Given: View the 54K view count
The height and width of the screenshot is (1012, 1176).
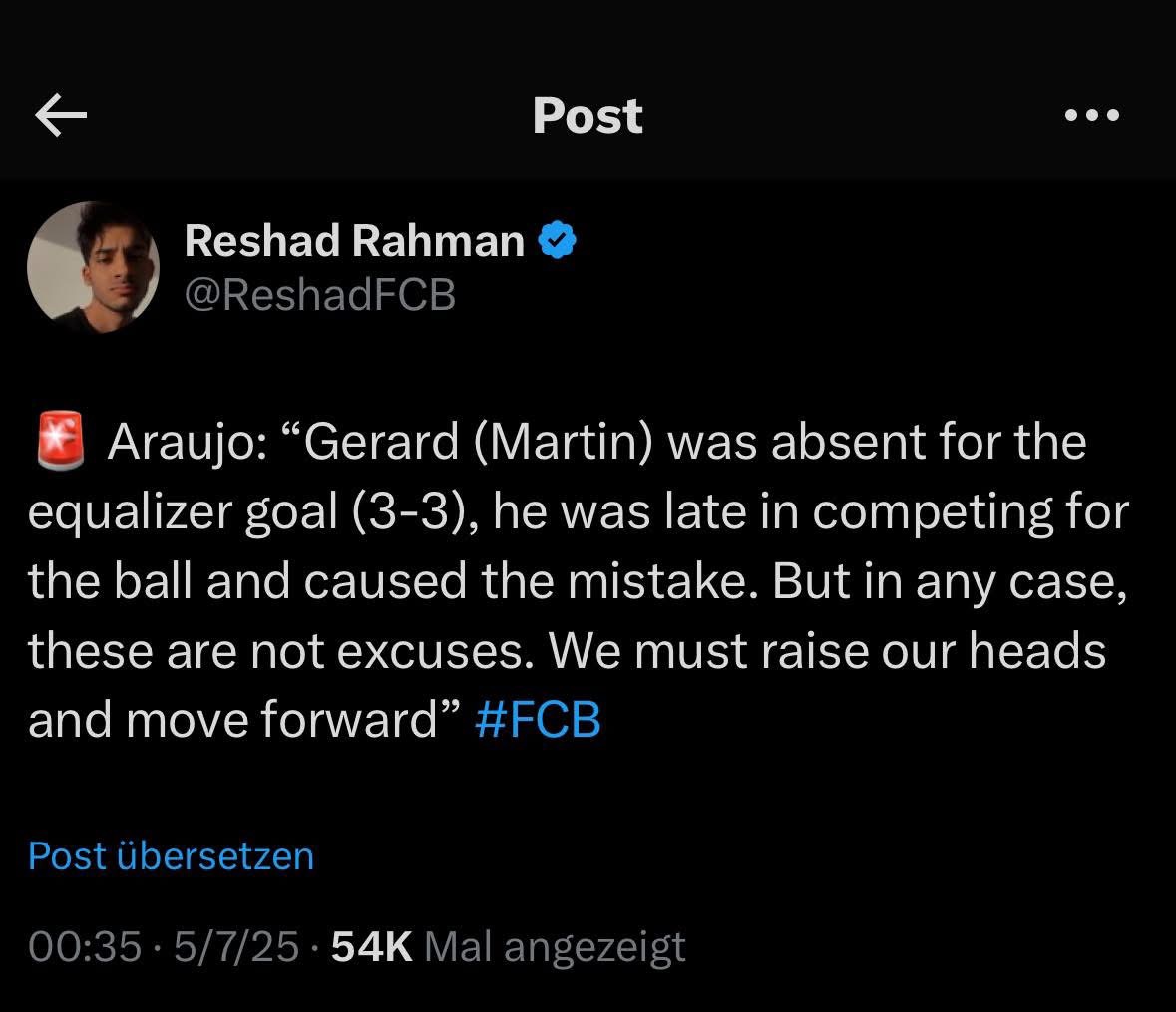Looking at the screenshot, I should (x=372, y=946).
